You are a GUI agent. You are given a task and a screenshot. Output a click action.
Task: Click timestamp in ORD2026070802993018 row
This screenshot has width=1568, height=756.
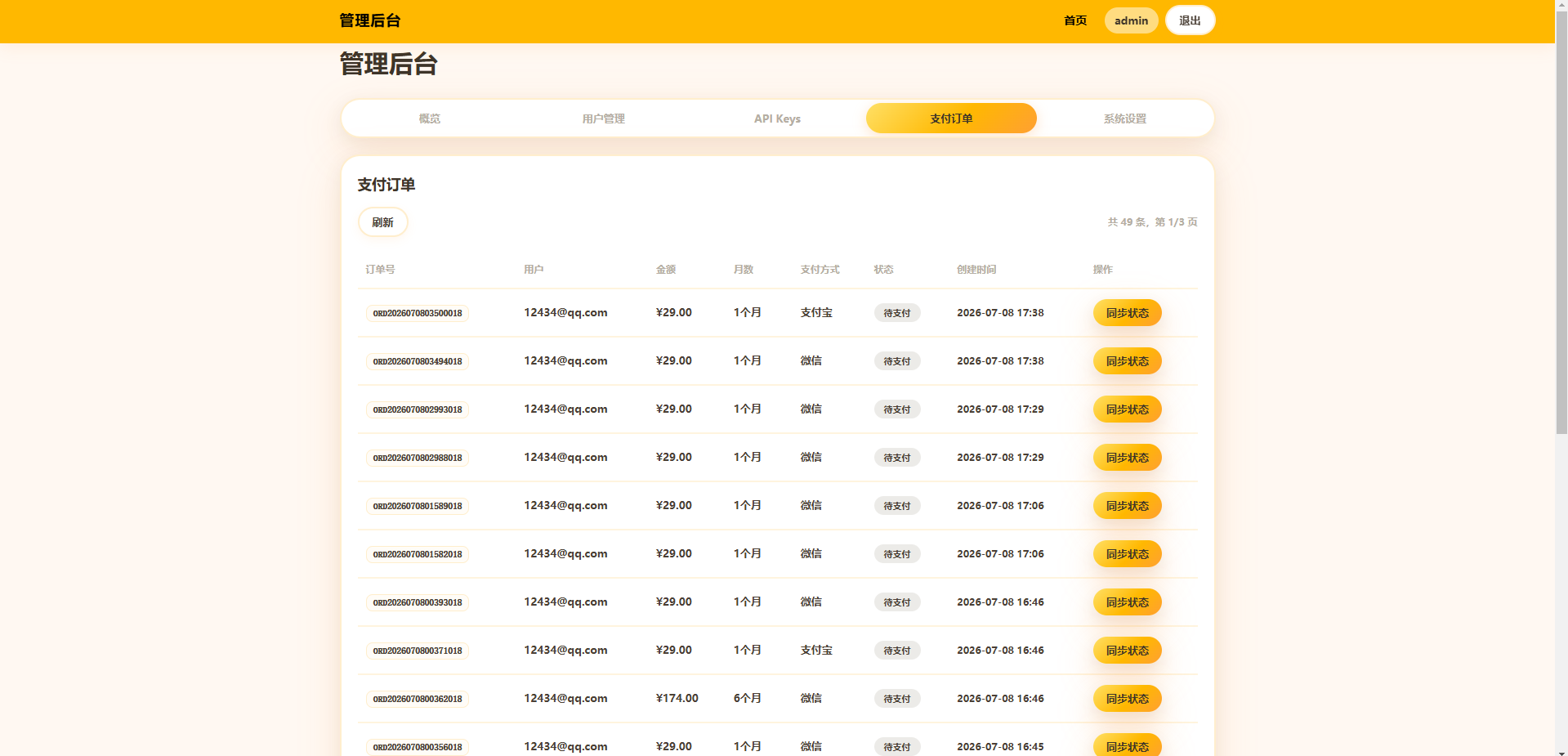pyautogui.click(x=1000, y=409)
